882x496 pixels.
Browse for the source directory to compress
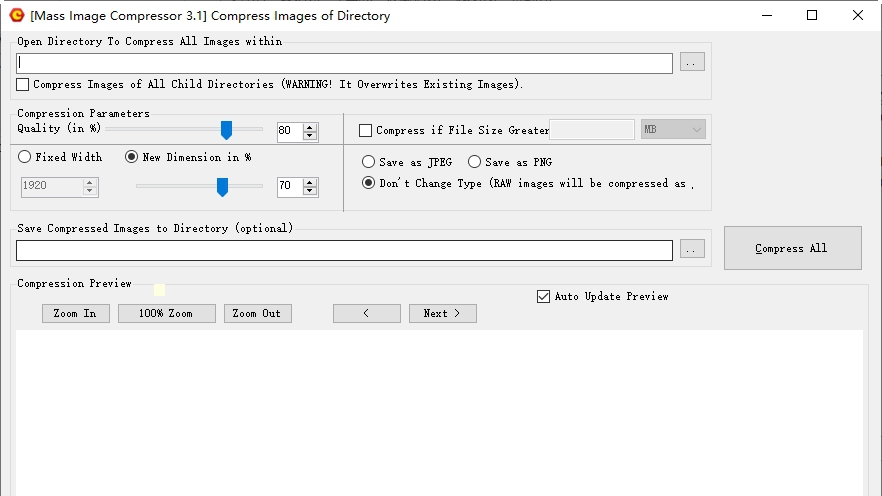coord(692,63)
